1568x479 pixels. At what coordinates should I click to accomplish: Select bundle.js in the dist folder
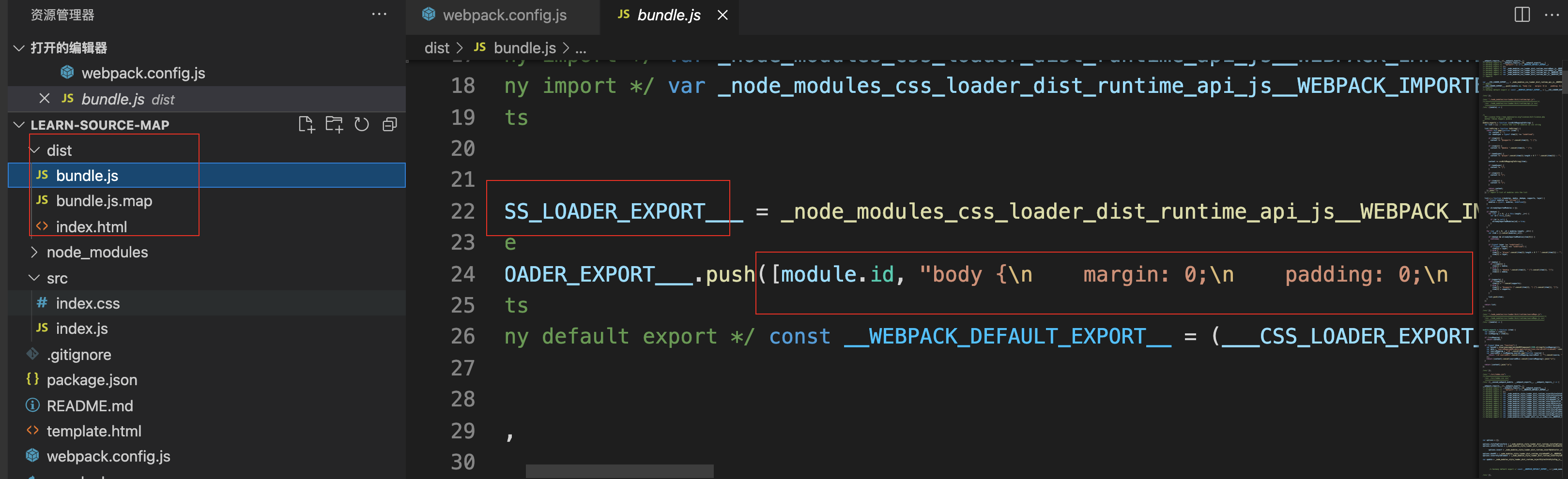[206, 176]
